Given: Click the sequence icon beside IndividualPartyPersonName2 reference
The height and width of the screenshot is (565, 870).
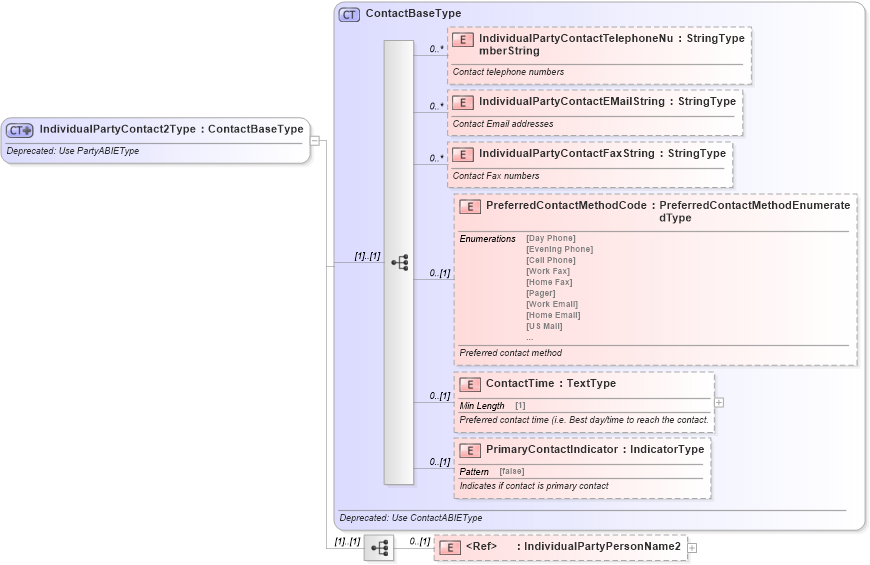Looking at the screenshot, I should 380,548.
